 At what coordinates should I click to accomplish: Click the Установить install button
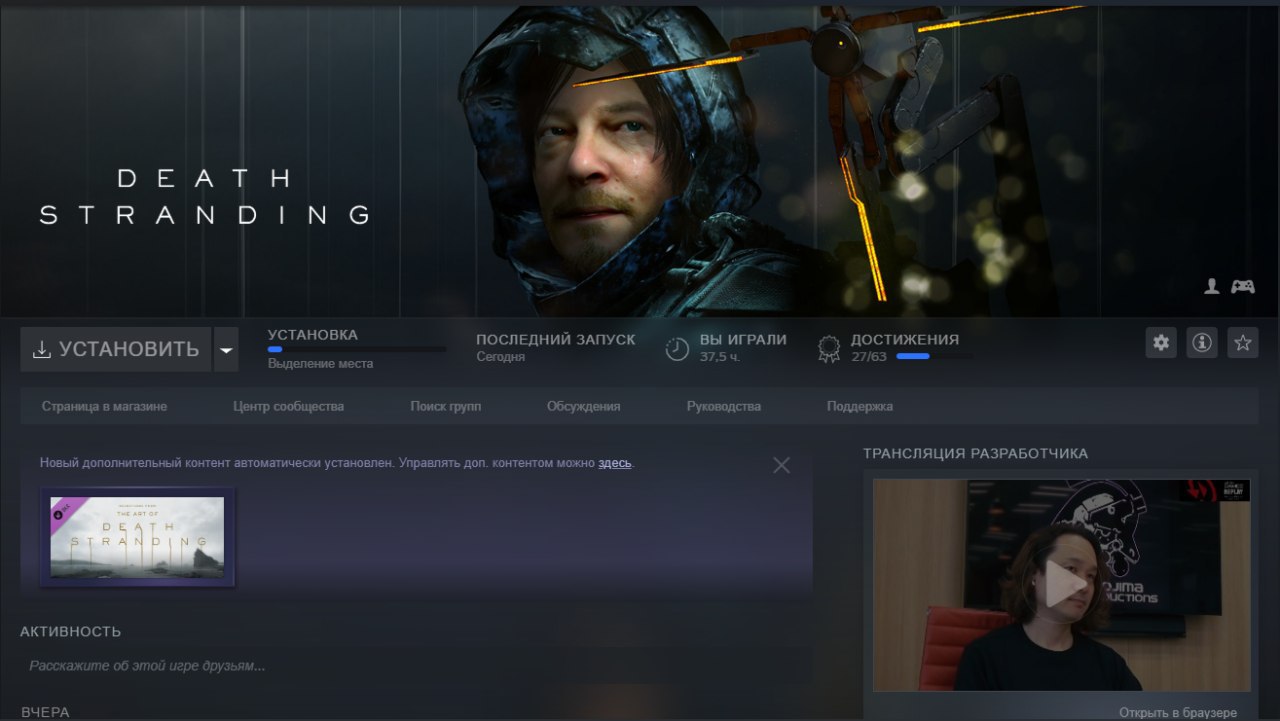pyautogui.click(x=116, y=349)
